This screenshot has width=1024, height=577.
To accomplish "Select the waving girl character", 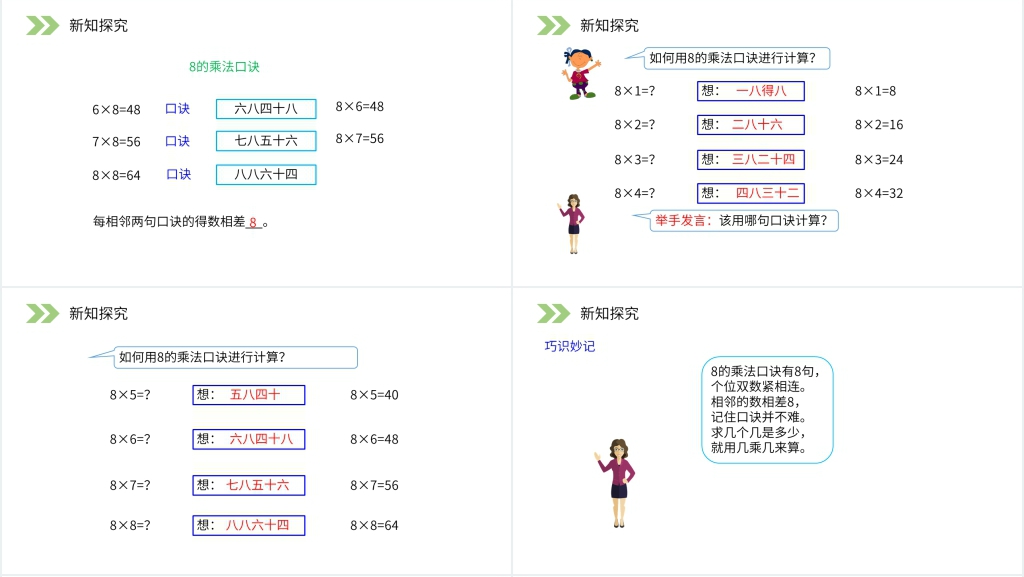I will pyautogui.click(x=580, y=75).
